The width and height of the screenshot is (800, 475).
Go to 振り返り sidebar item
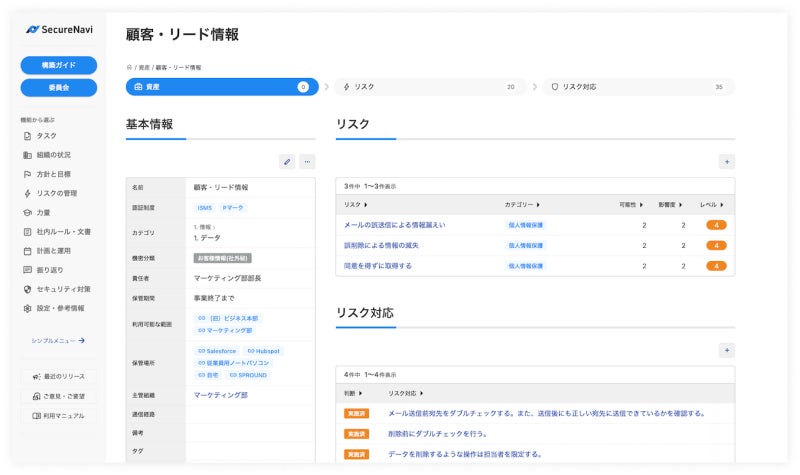coord(44,270)
